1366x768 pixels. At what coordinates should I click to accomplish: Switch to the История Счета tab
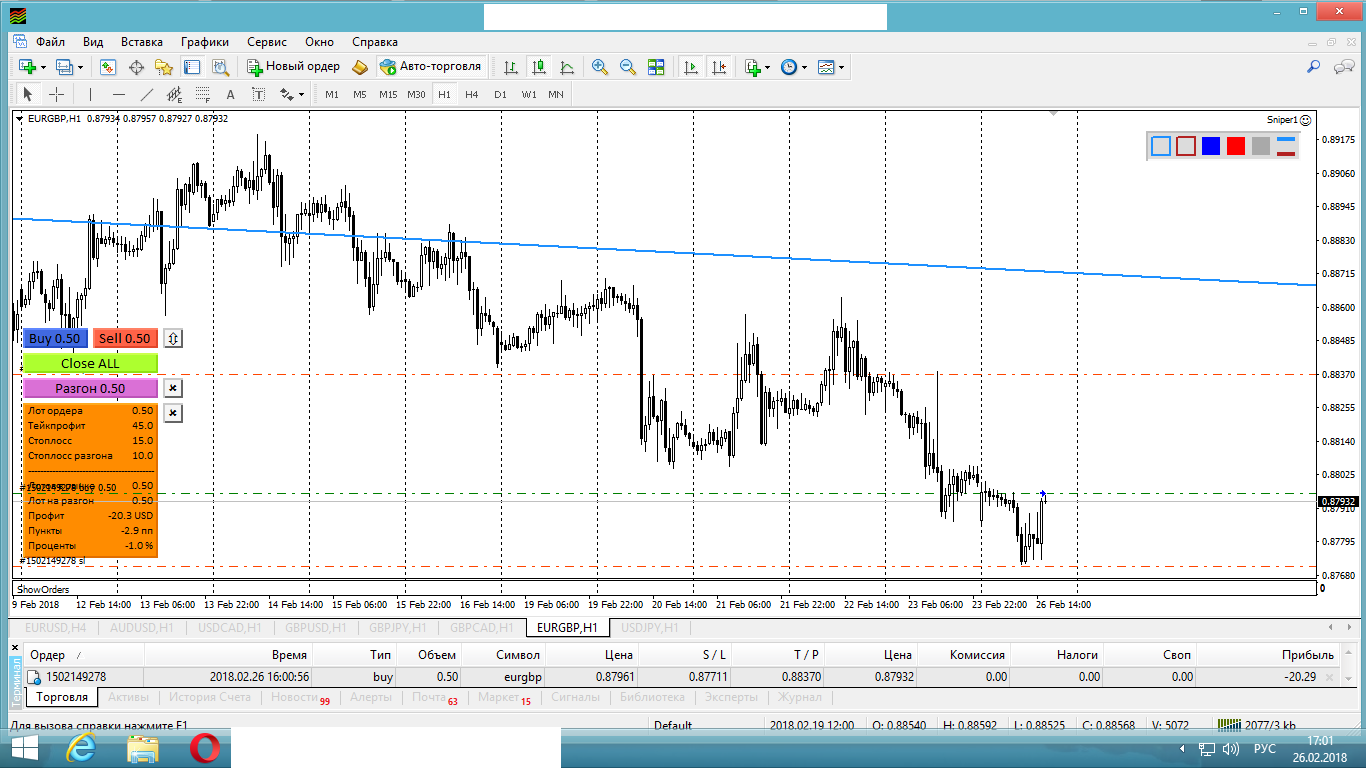point(210,697)
